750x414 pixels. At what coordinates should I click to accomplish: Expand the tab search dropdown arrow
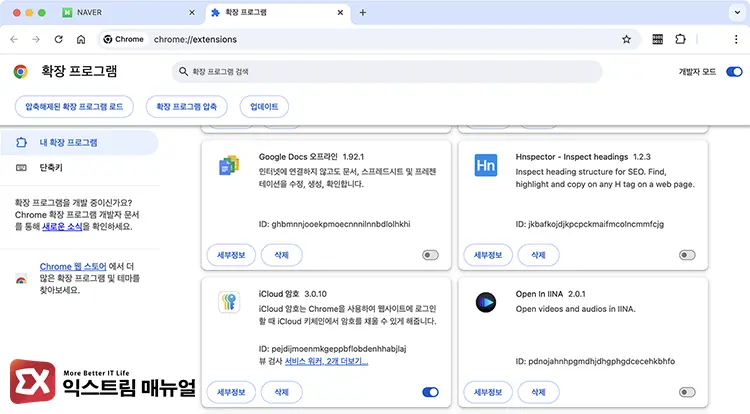[x=737, y=12]
